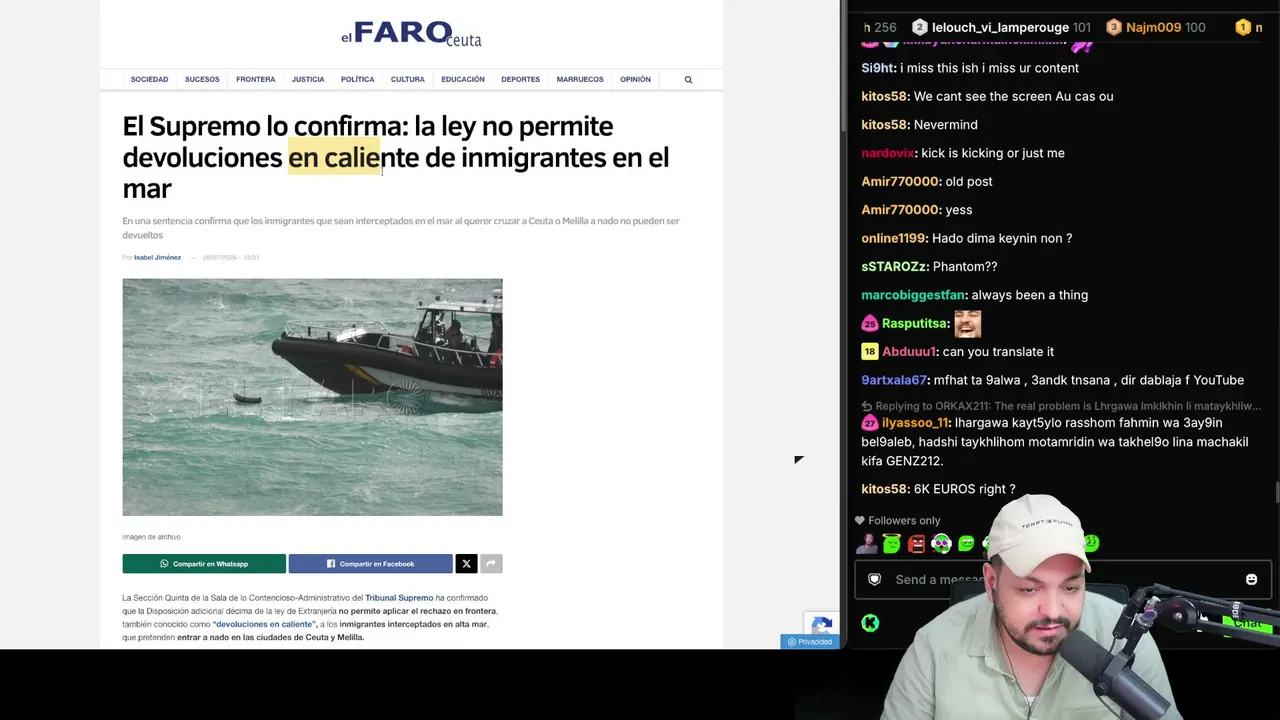Click the shield icon in the message box
This screenshot has width=1280, height=720.
coord(874,580)
